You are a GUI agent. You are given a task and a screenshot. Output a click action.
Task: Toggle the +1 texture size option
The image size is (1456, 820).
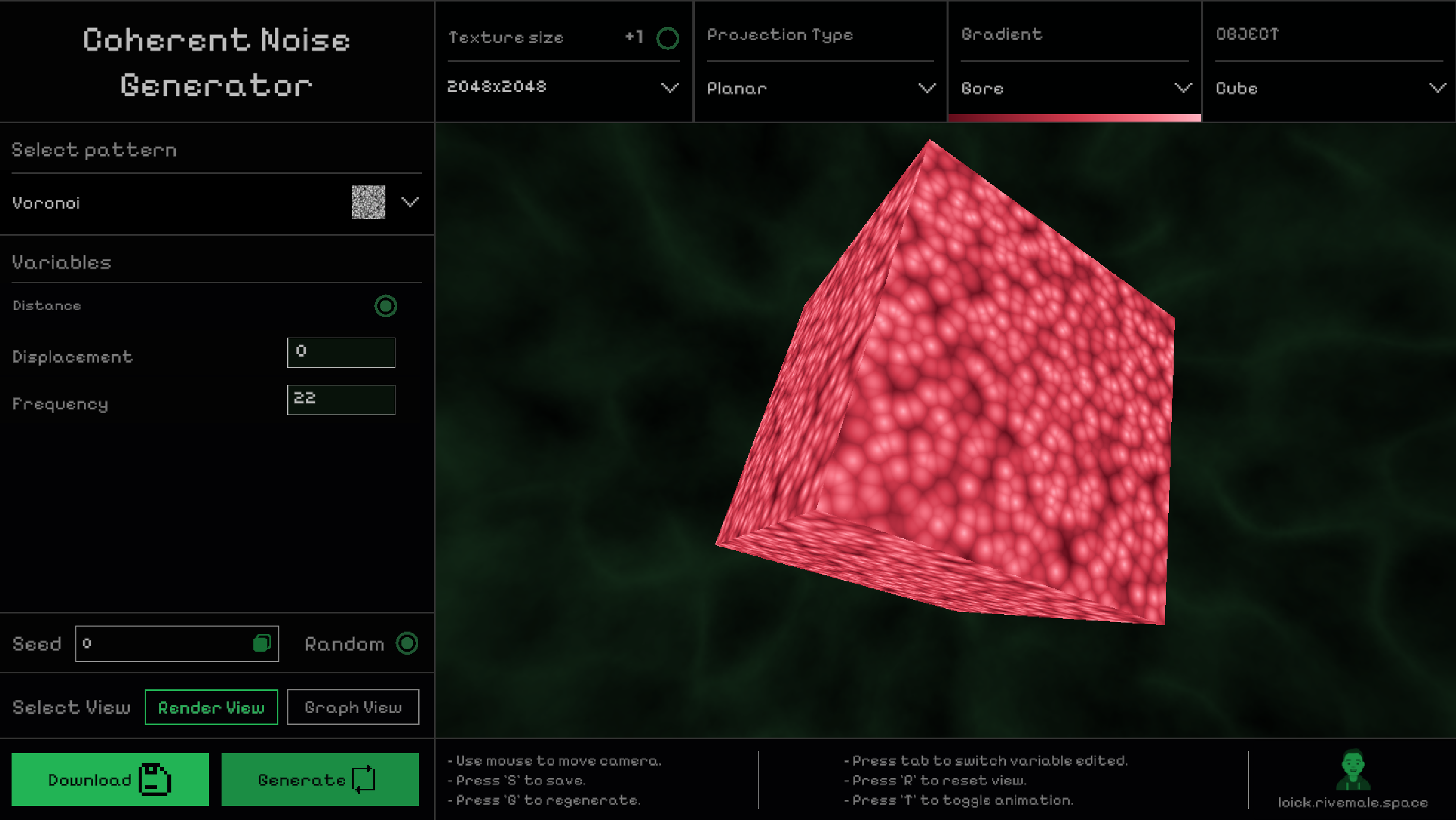(668, 38)
